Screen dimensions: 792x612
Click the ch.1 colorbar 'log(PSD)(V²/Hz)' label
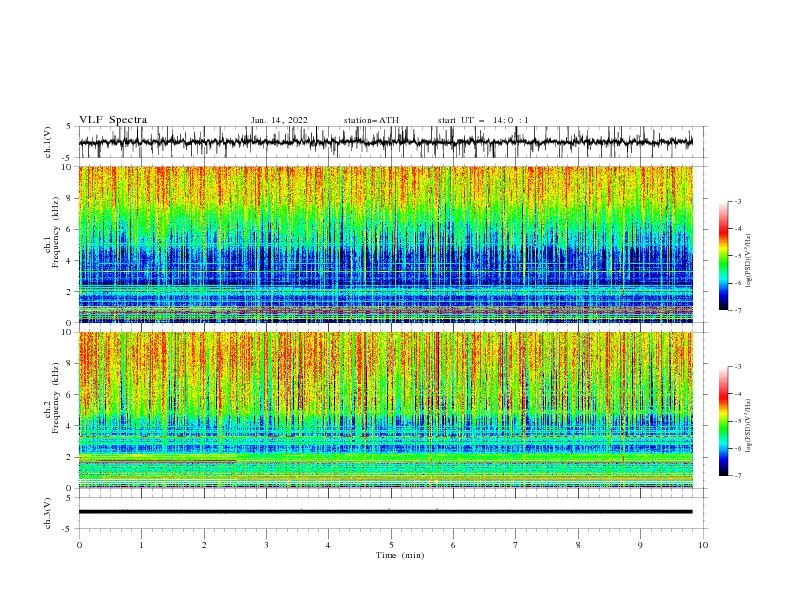click(x=749, y=261)
